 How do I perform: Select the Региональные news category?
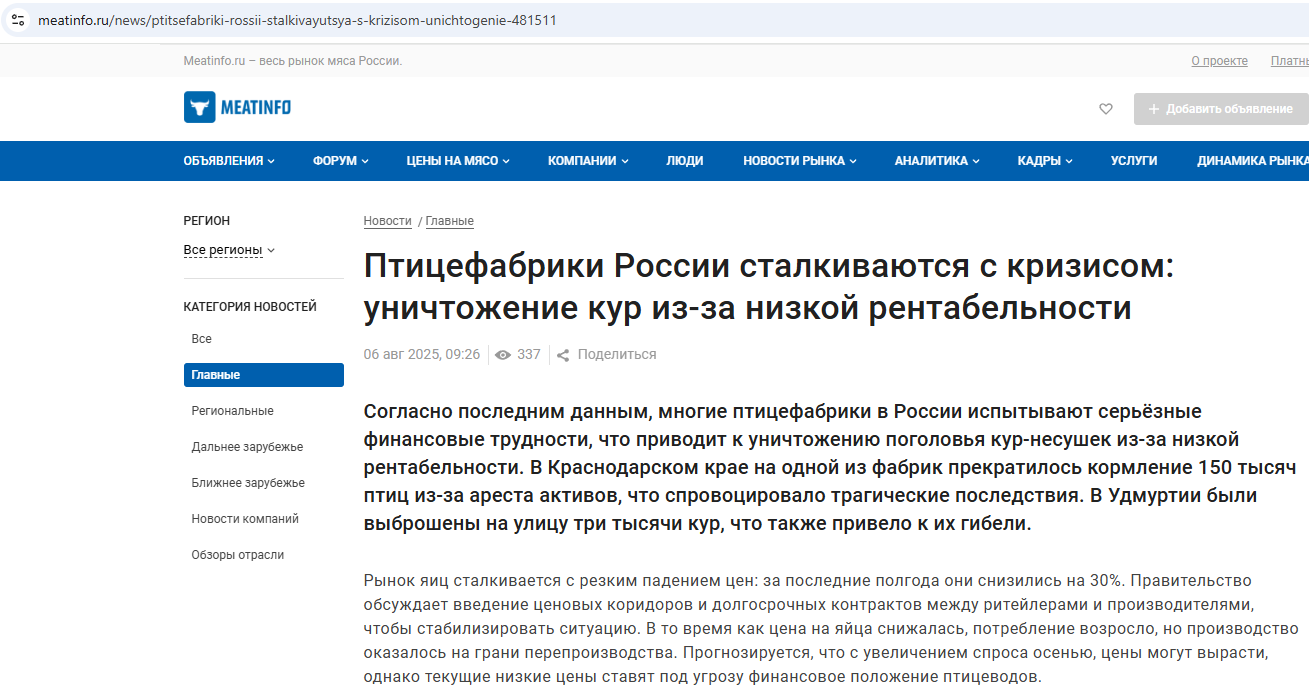tap(232, 411)
